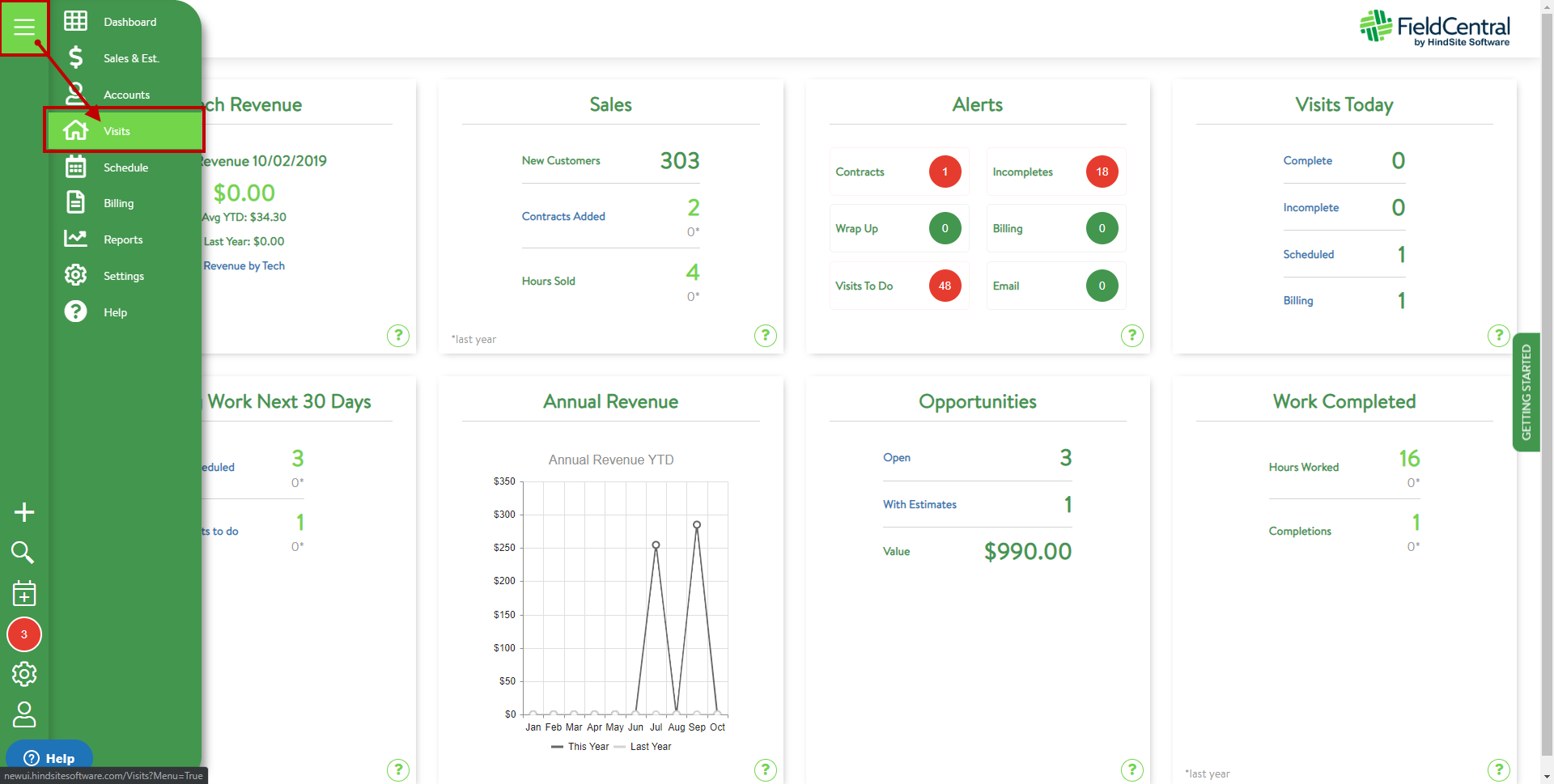This screenshot has width=1554, height=784.
Task: Open the red notifications badge showing 3
Action: 24,634
